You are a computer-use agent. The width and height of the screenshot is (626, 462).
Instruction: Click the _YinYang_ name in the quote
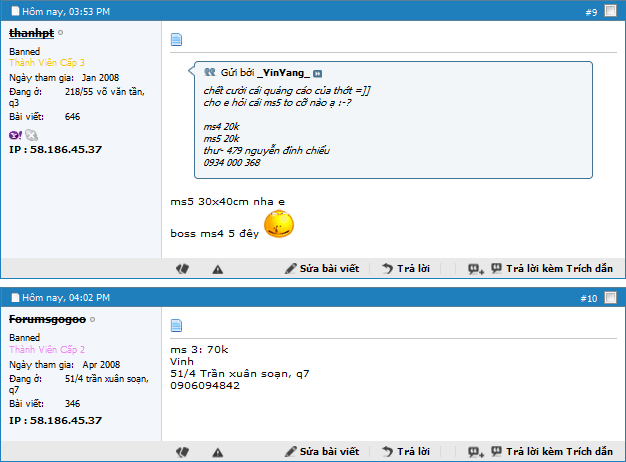point(283,73)
